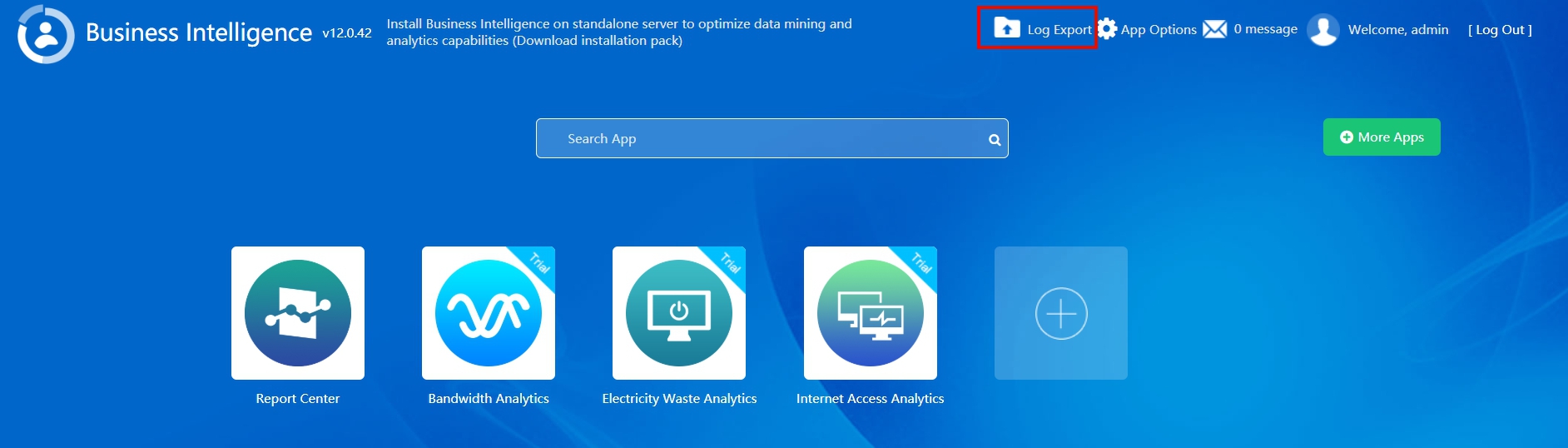Click the Report Center caption

pos(298,399)
